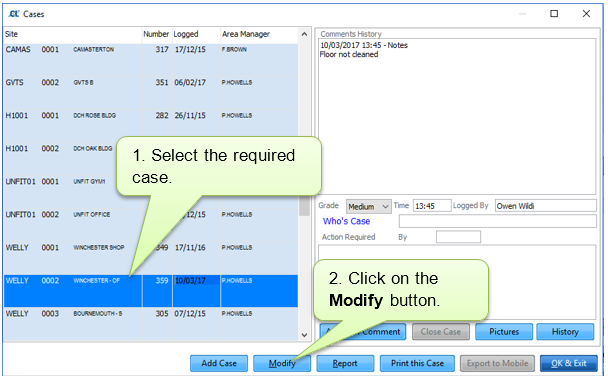Click Logged By field Owen Wildi
The image size is (608, 380).
(546, 206)
